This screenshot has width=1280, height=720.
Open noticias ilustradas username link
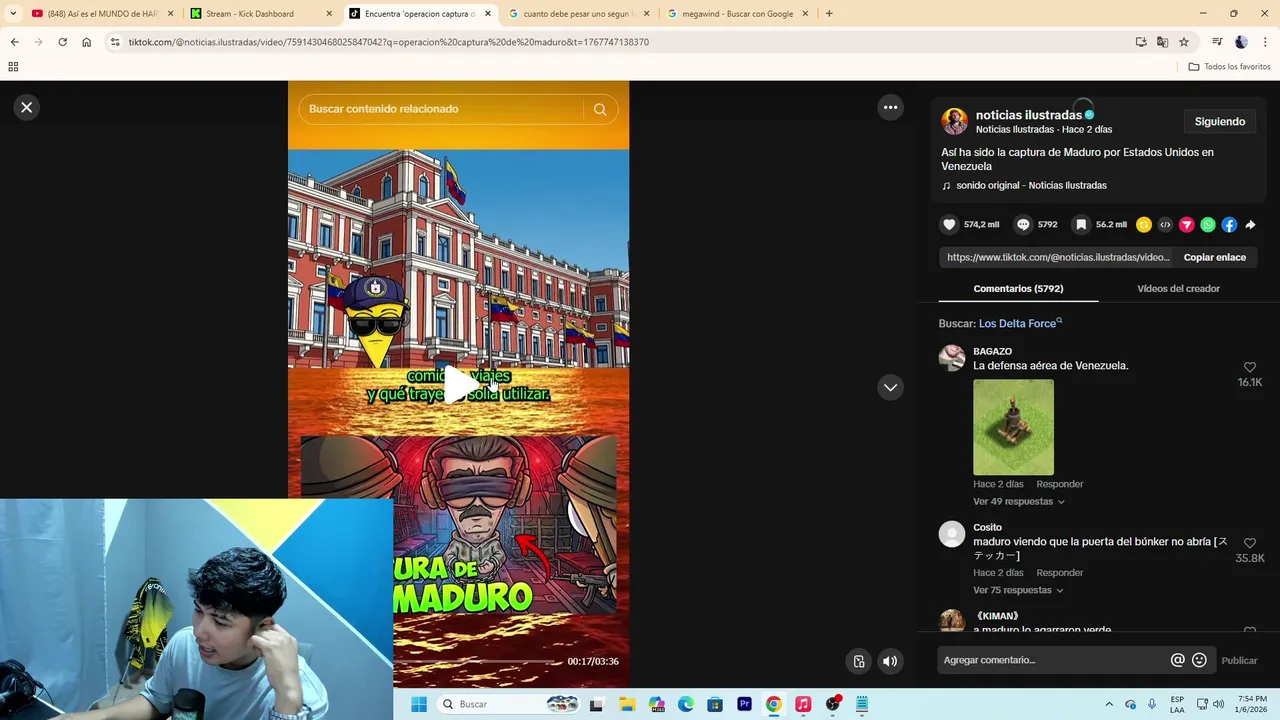click(x=1029, y=115)
